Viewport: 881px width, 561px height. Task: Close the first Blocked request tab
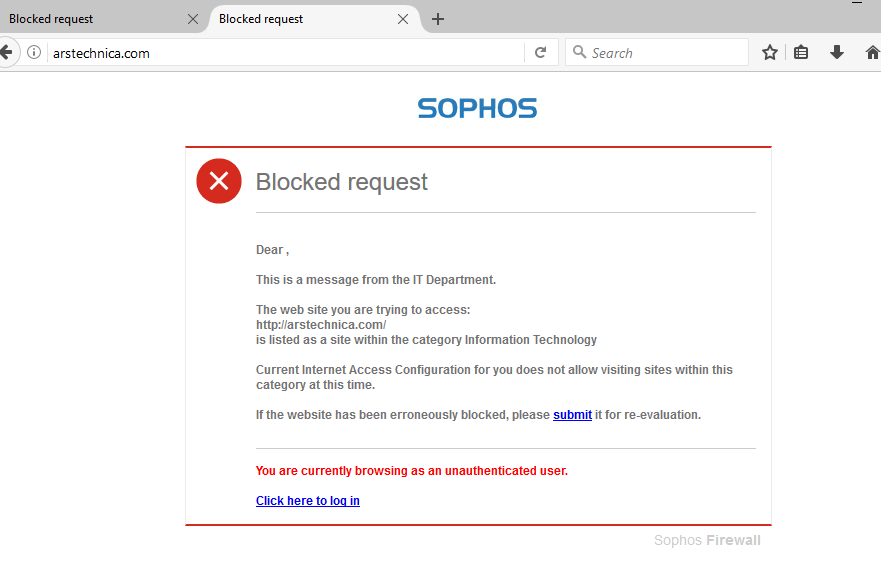(193, 19)
